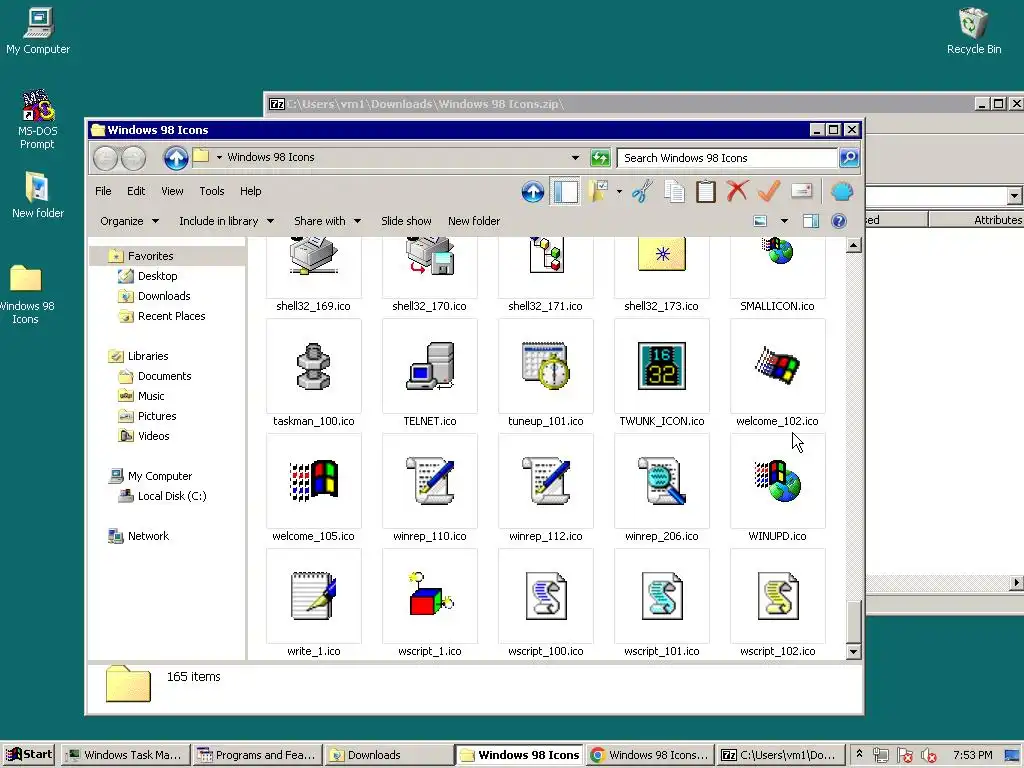1024x768 pixels.
Task: Click the blue Up arrow in address bar
Action: 176,158
